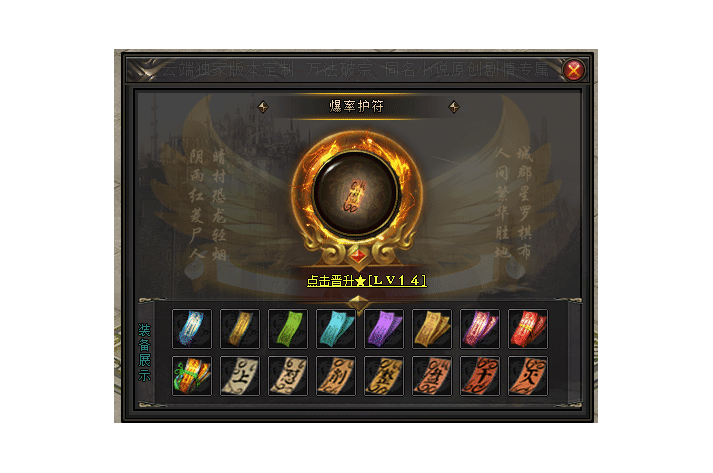Select the orange bundle tied with green ribbon
The width and height of the screenshot is (713, 473).
[192, 376]
